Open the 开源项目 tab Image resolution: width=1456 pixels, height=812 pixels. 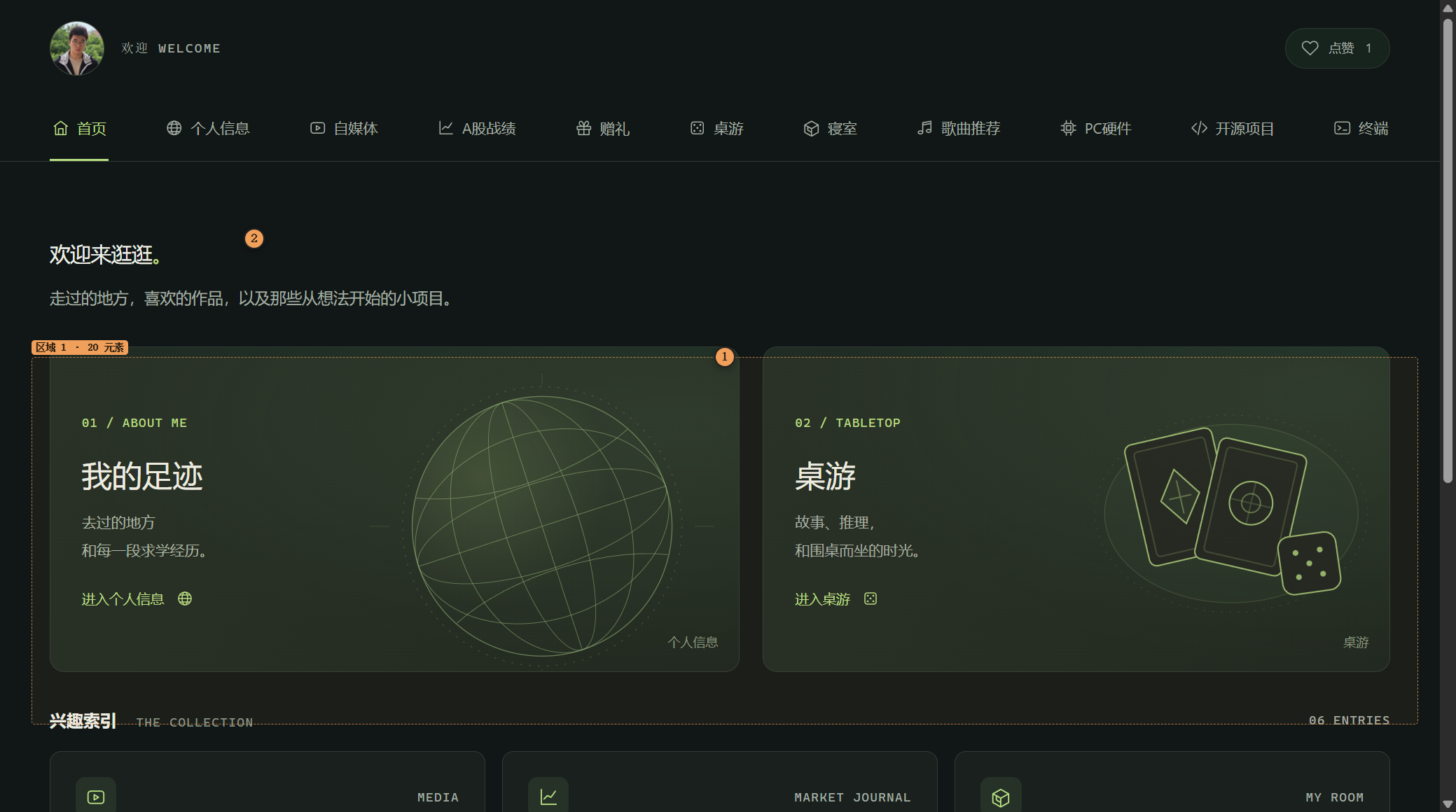tap(1233, 129)
